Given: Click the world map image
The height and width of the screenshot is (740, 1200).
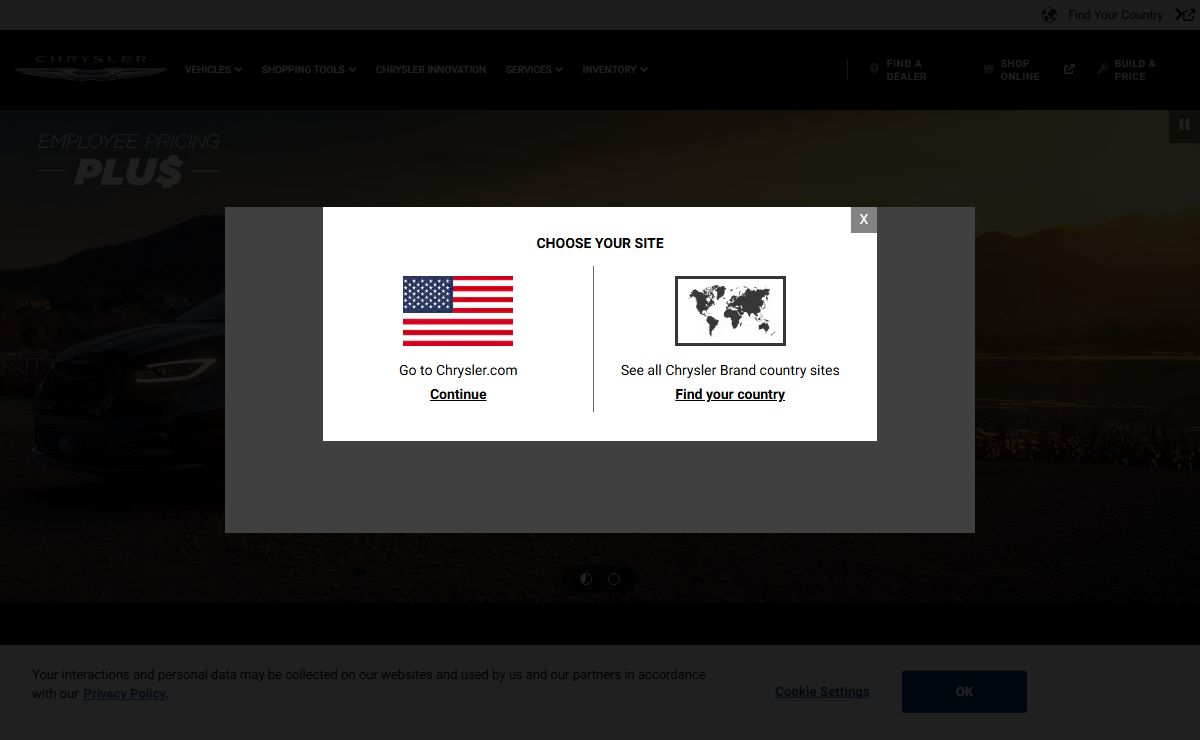Looking at the screenshot, I should click(x=730, y=311).
